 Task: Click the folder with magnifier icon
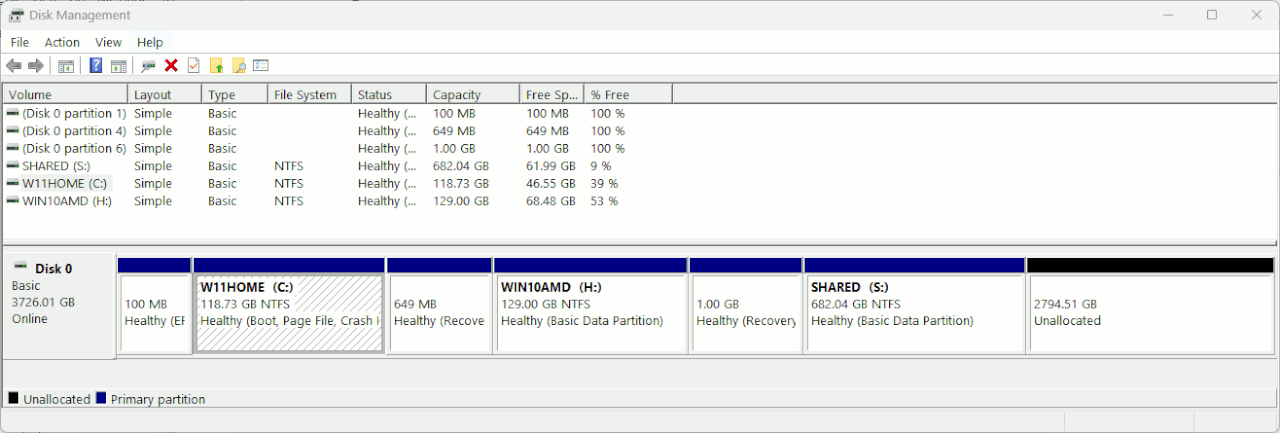point(239,66)
